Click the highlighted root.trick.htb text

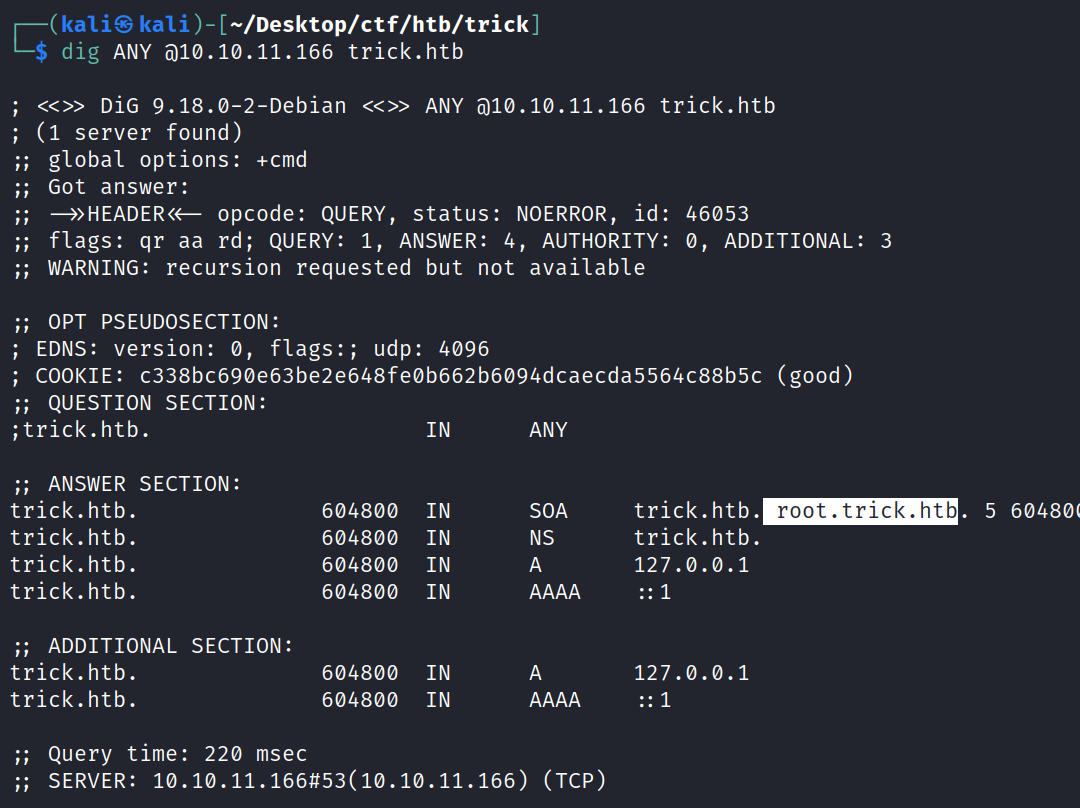866,511
